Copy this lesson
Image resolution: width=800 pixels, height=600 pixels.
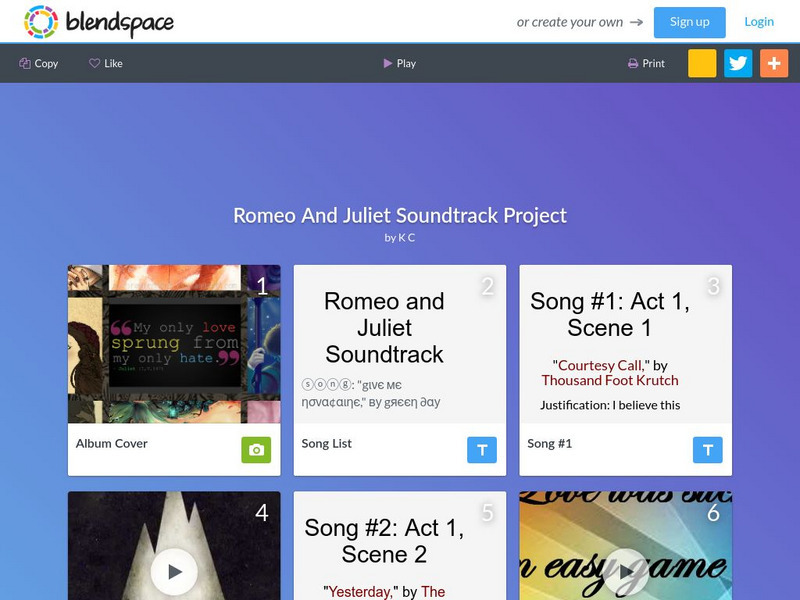[x=39, y=63]
